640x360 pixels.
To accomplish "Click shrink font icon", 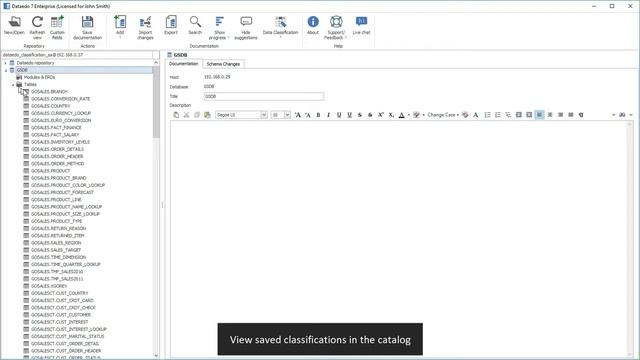I will [308, 115].
